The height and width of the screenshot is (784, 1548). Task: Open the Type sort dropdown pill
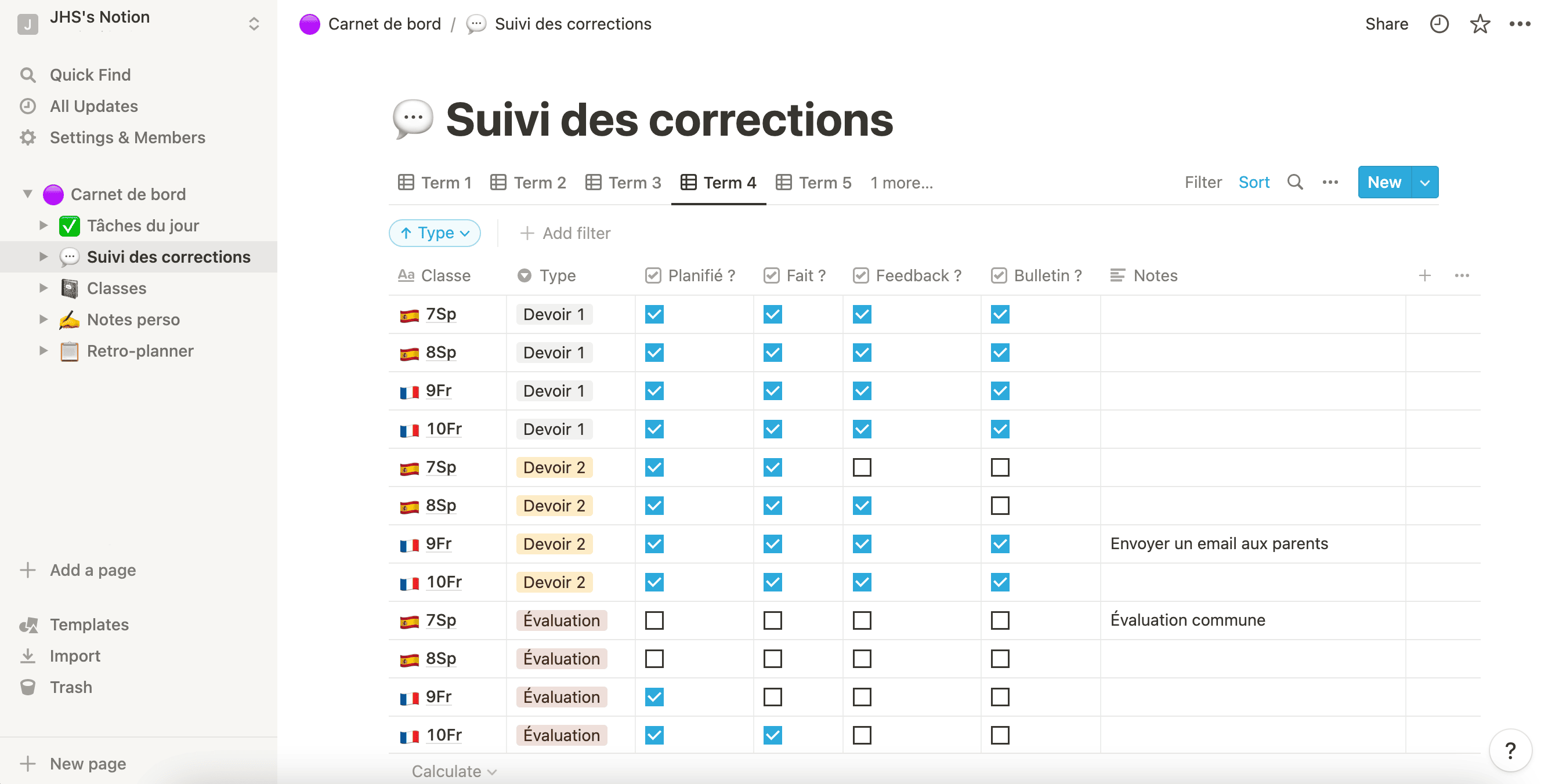click(x=435, y=233)
